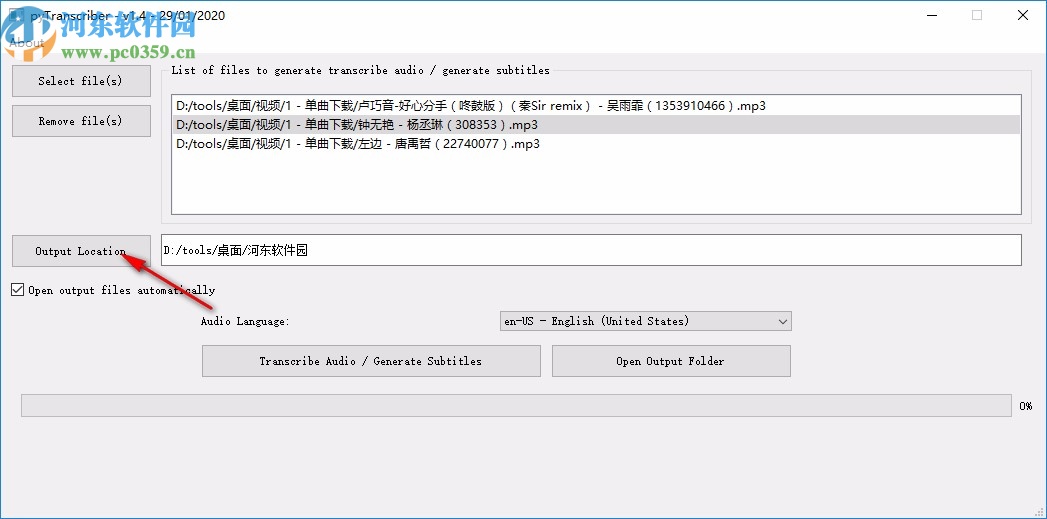Maximize the pyTranscriber window
The image size is (1047, 519).
(977, 15)
